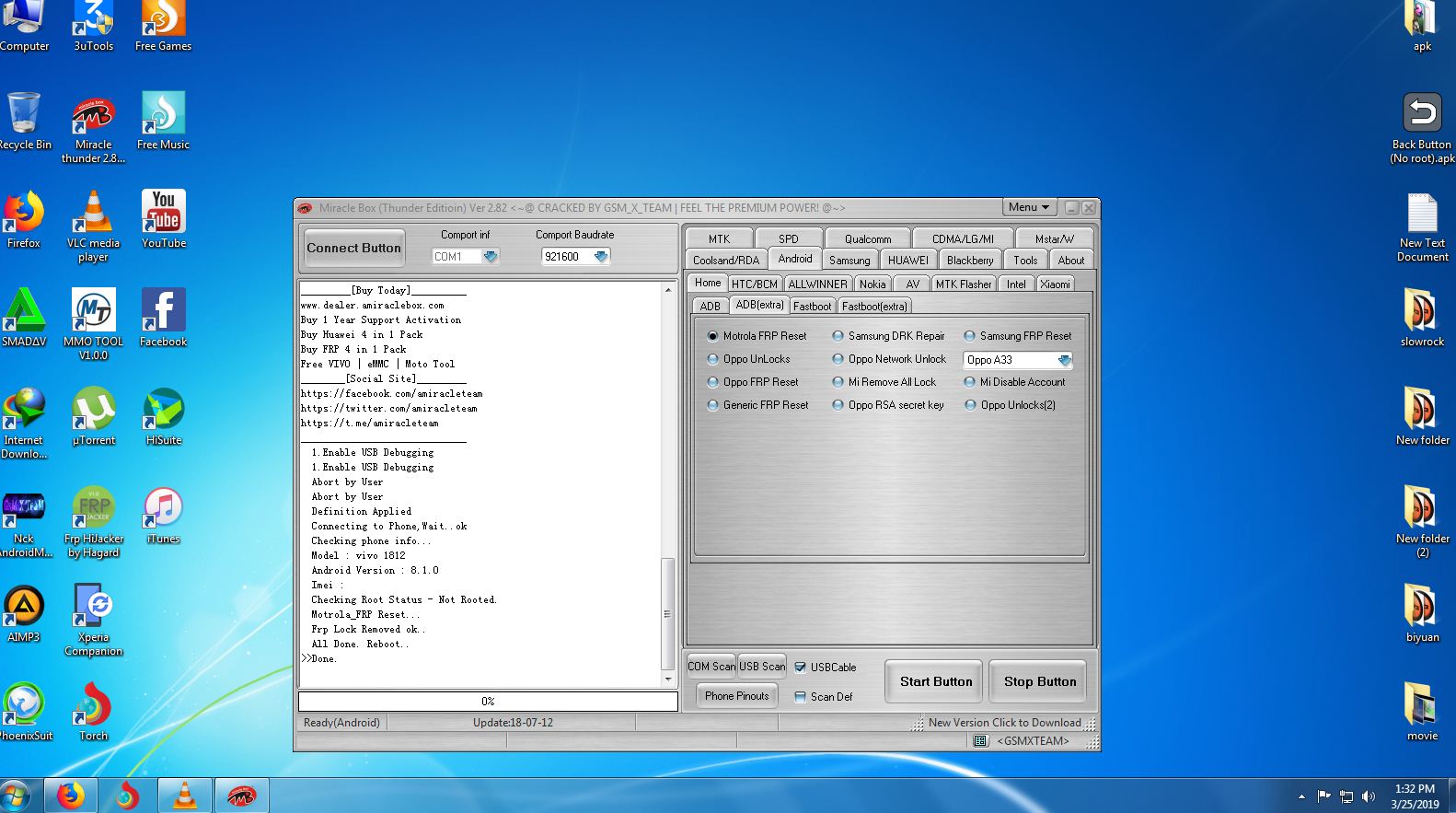This screenshot has width=1456, height=813.
Task: Switch to the HUAWEI tab
Action: [908, 261]
